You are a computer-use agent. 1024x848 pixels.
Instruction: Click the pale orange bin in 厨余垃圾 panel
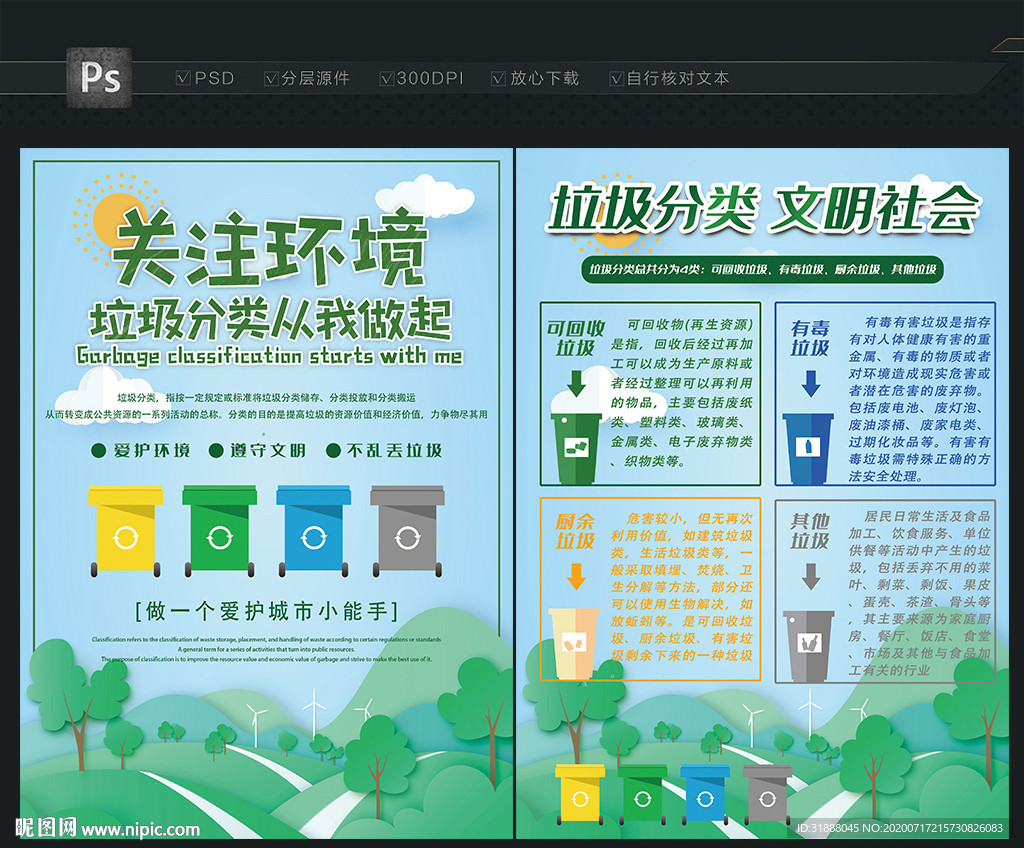574,644
